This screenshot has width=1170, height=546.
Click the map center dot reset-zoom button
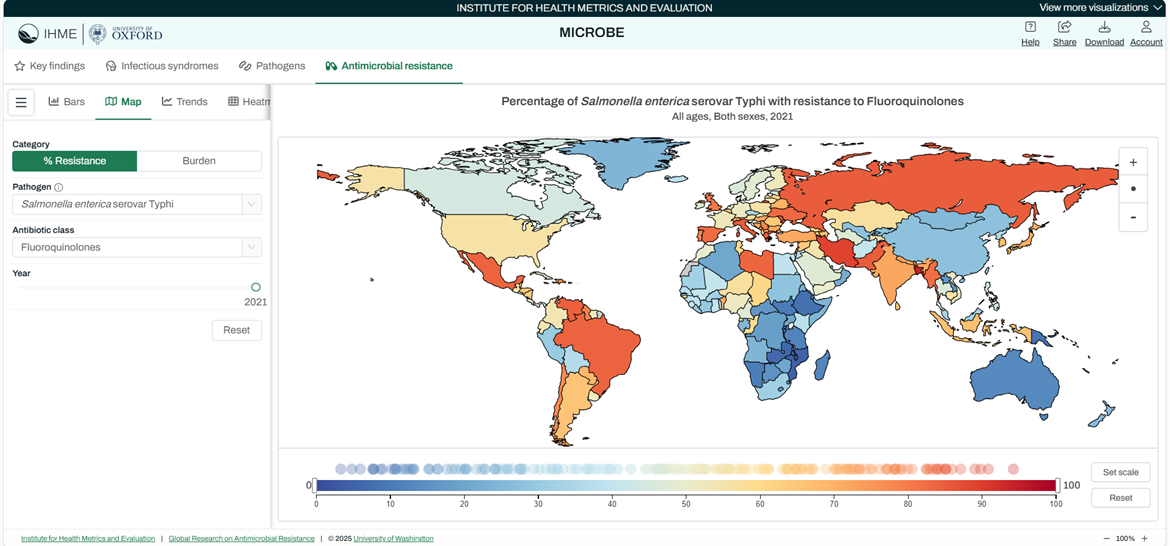click(x=1133, y=189)
